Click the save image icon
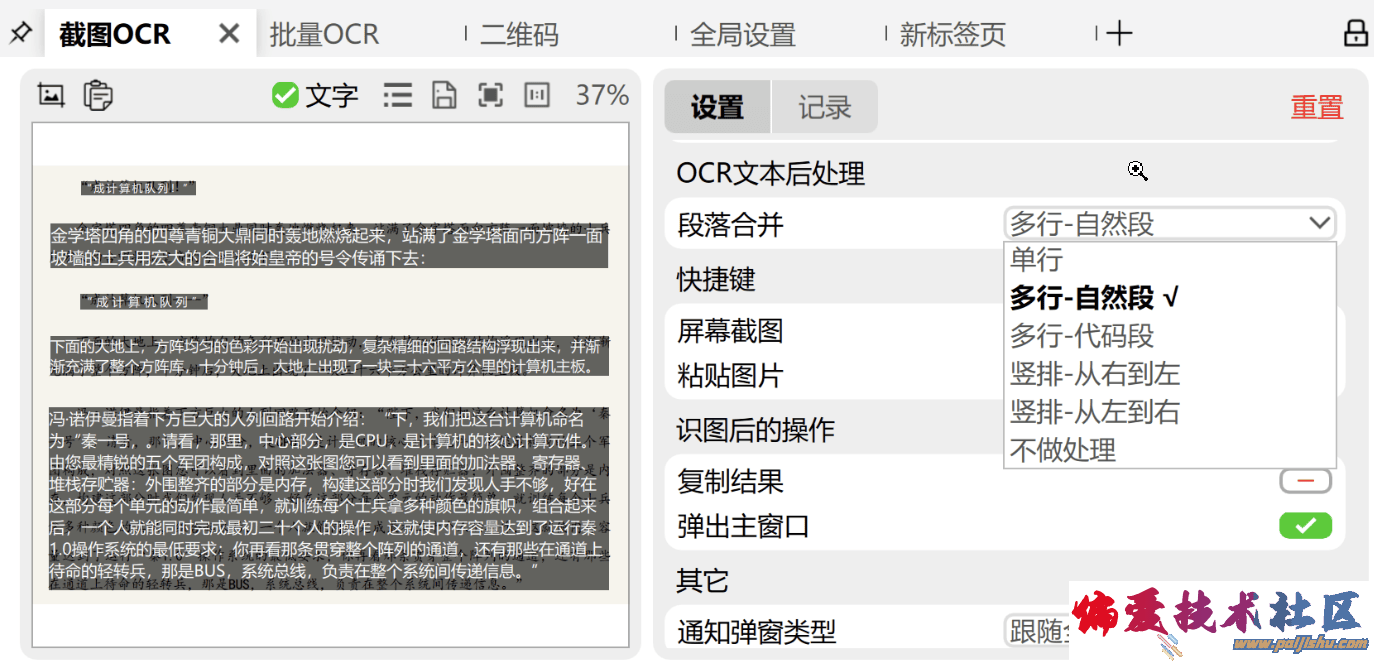The width and height of the screenshot is (1374, 668). click(444, 95)
